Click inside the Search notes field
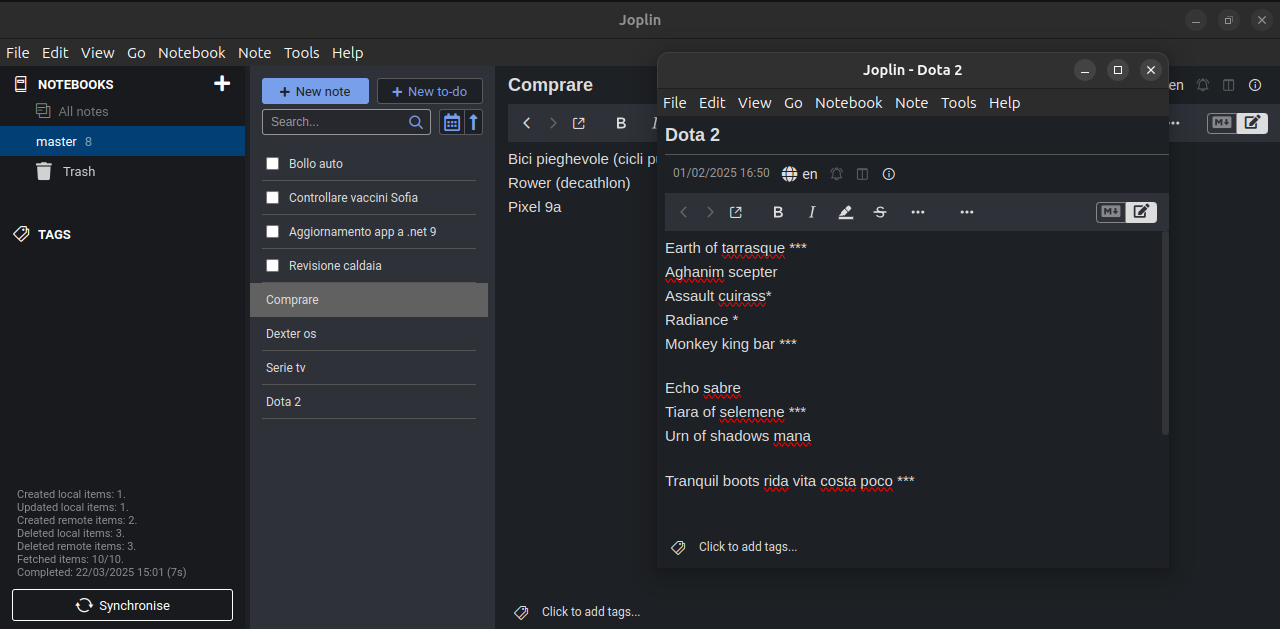 [340, 121]
